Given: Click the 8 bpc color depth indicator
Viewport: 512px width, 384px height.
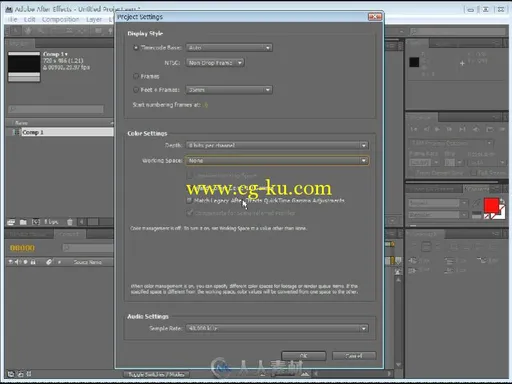Looking at the screenshot, I should coord(51,222).
